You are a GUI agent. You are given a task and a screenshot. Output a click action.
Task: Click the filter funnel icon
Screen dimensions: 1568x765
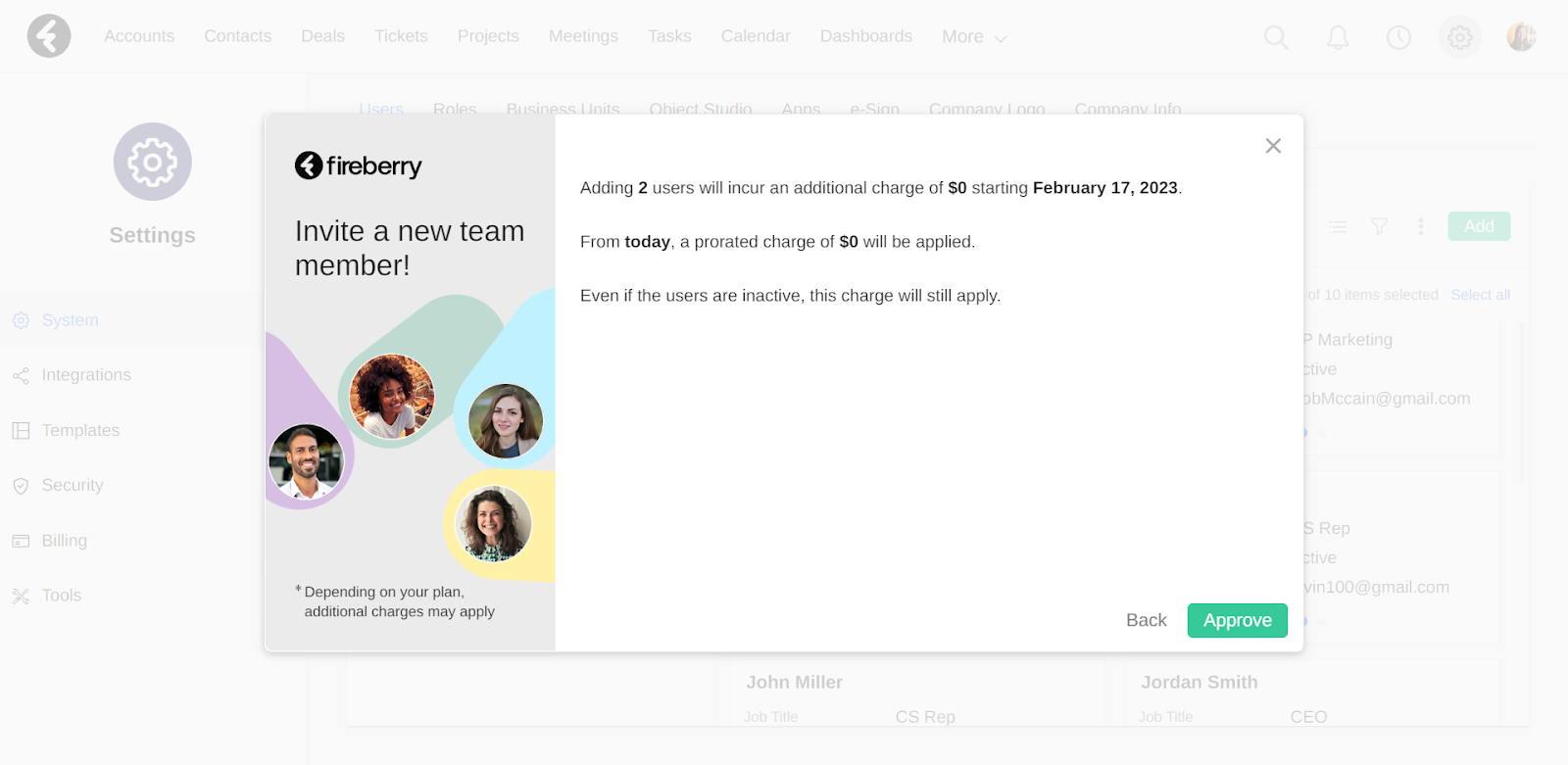tap(1380, 226)
